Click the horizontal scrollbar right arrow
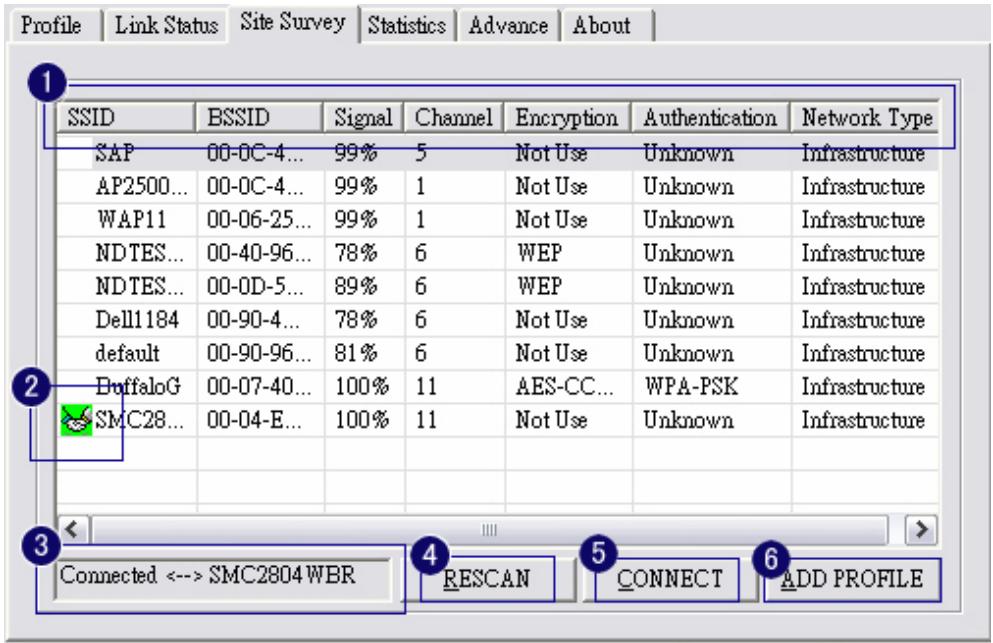This screenshot has width=993, height=643. [x=921, y=529]
